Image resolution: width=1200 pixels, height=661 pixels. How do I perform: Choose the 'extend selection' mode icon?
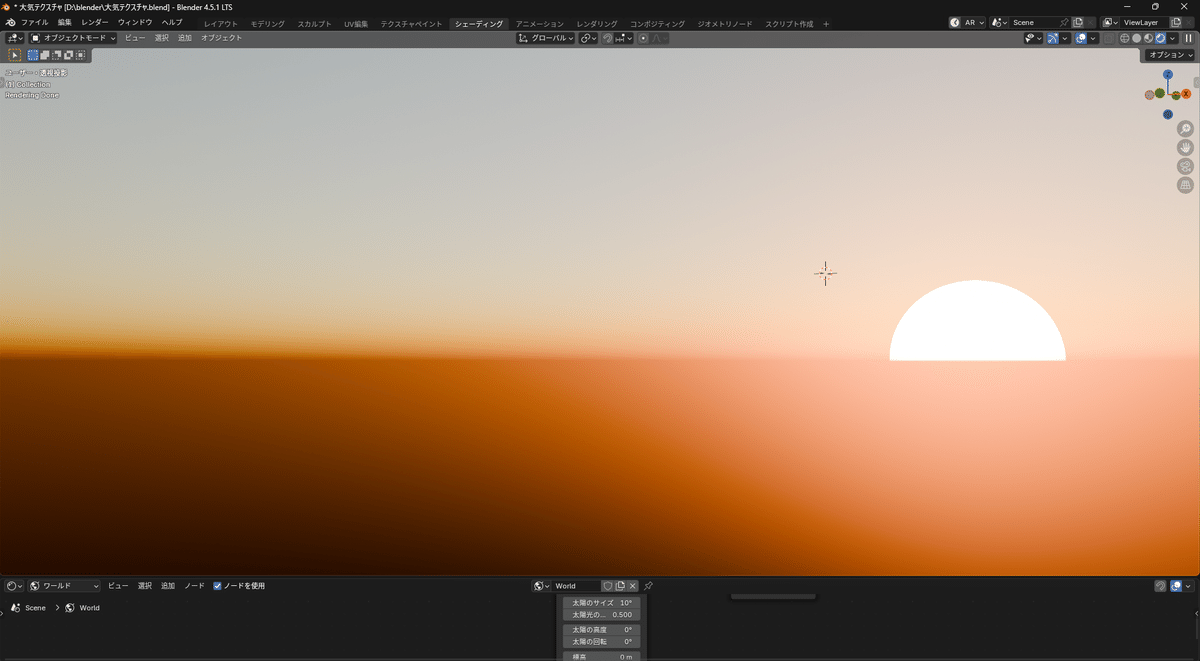45,55
